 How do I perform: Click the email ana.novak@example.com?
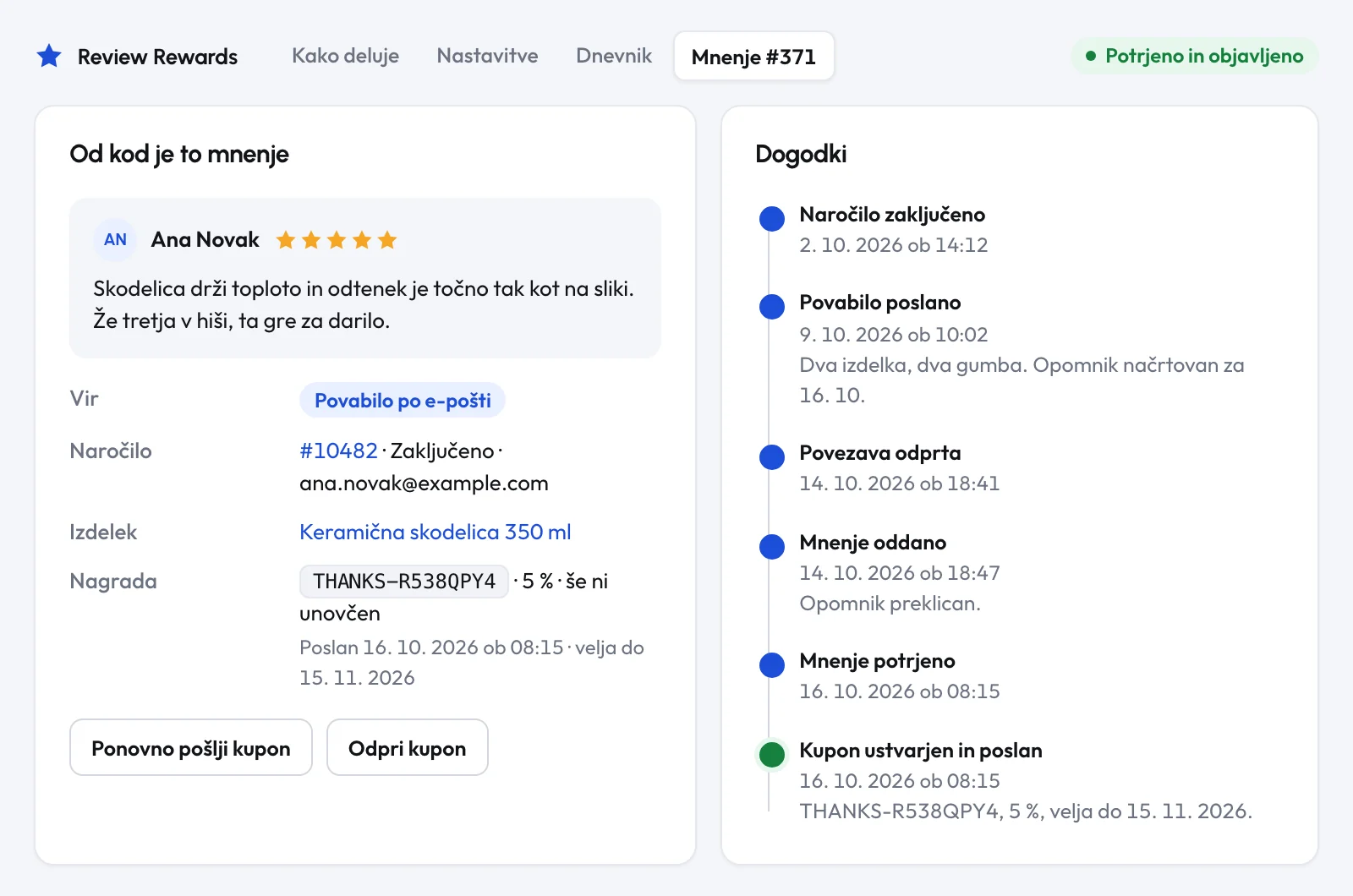[424, 483]
